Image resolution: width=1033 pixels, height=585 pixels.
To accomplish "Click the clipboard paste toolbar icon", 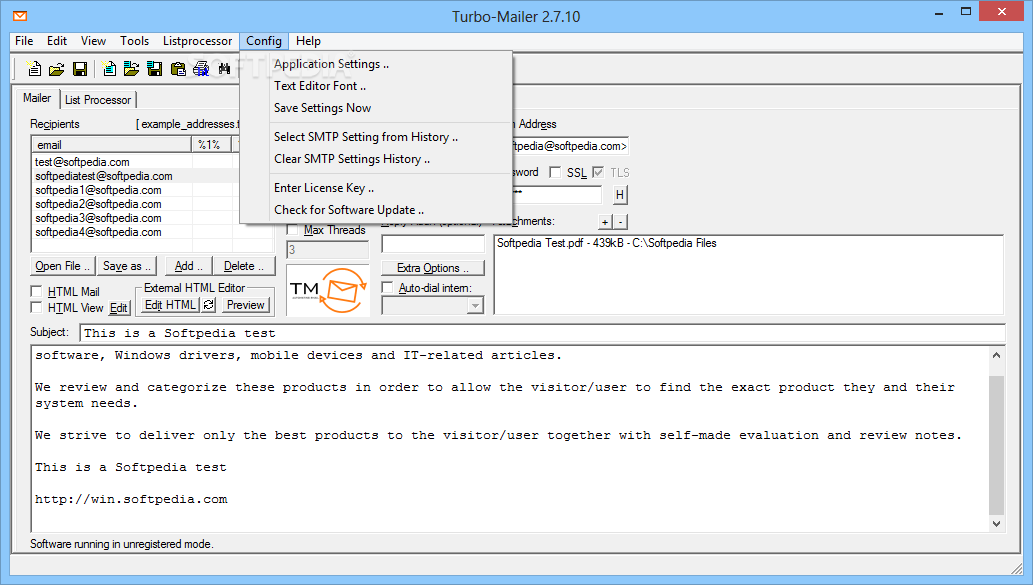I will (x=178, y=69).
